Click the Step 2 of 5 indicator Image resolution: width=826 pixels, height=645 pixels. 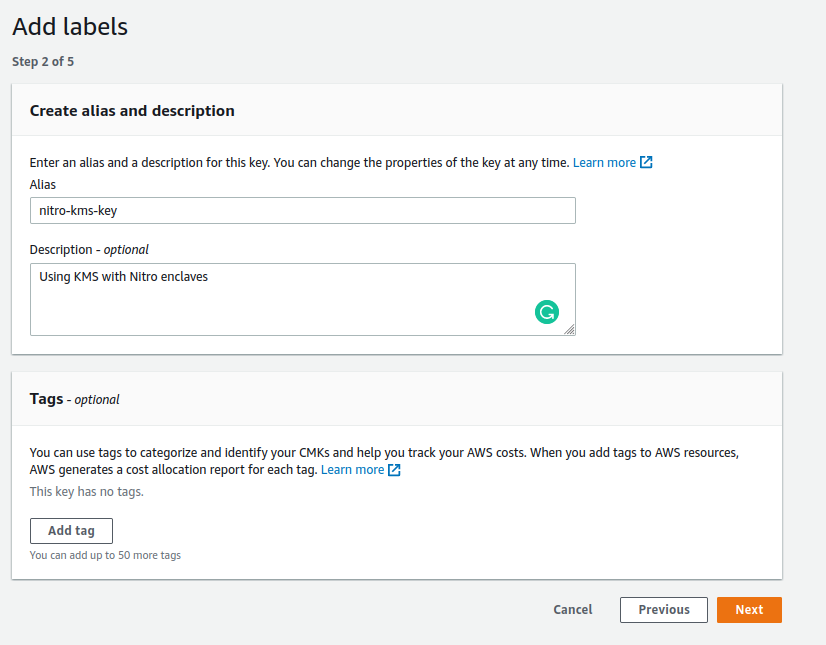[x=43, y=62]
